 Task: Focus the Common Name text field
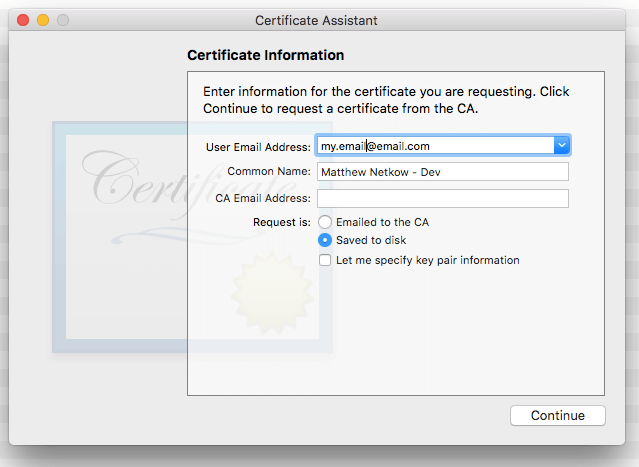[x=443, y=172]
